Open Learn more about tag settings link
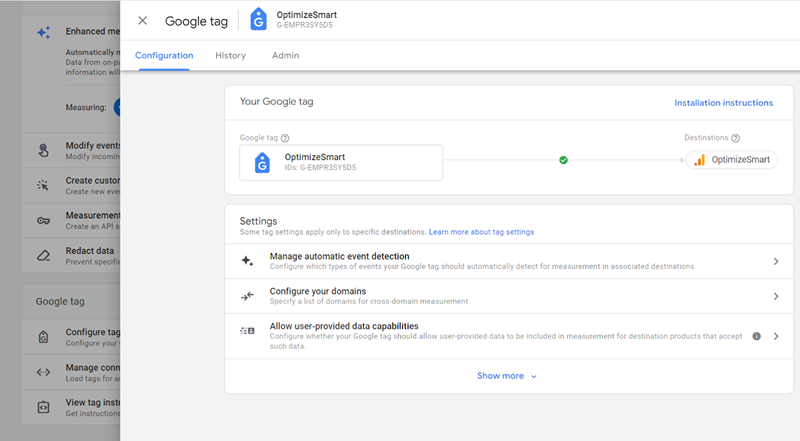Image resolution: width=800 pixels, height=441 pixels. [x=481, y=232]
